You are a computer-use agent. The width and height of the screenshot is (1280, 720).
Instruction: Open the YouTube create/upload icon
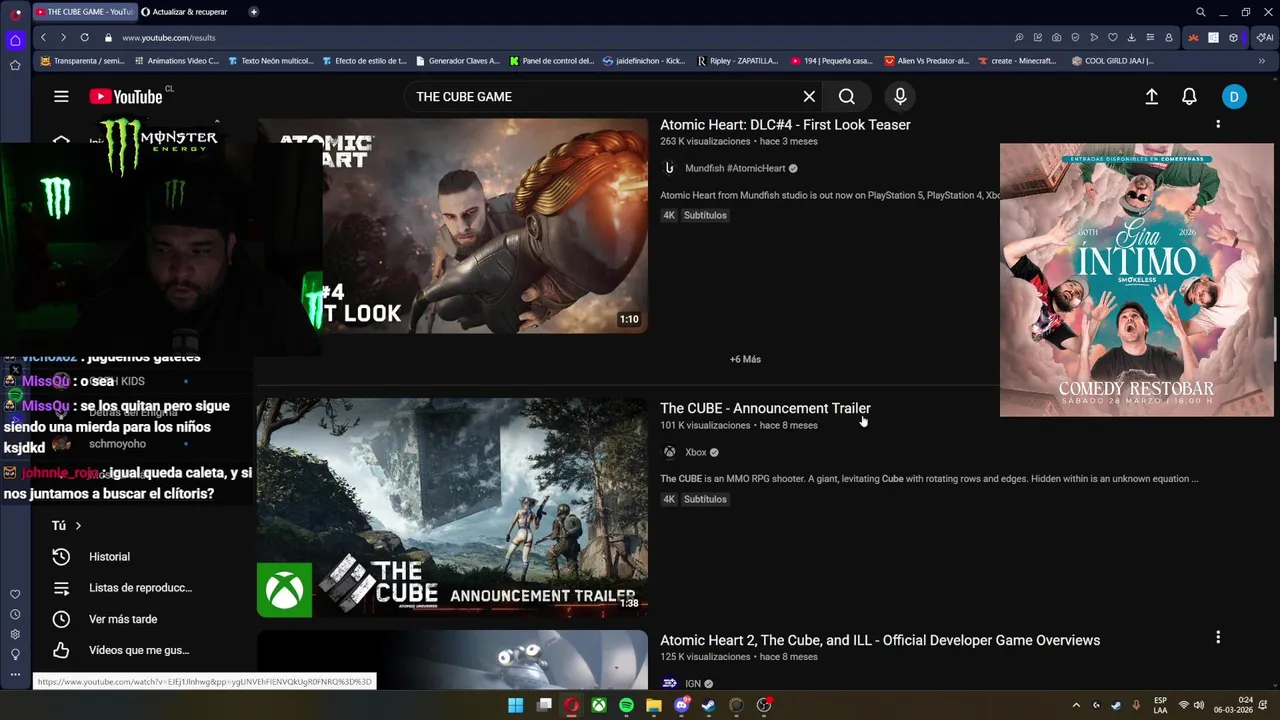click(x=1151, y=96)
